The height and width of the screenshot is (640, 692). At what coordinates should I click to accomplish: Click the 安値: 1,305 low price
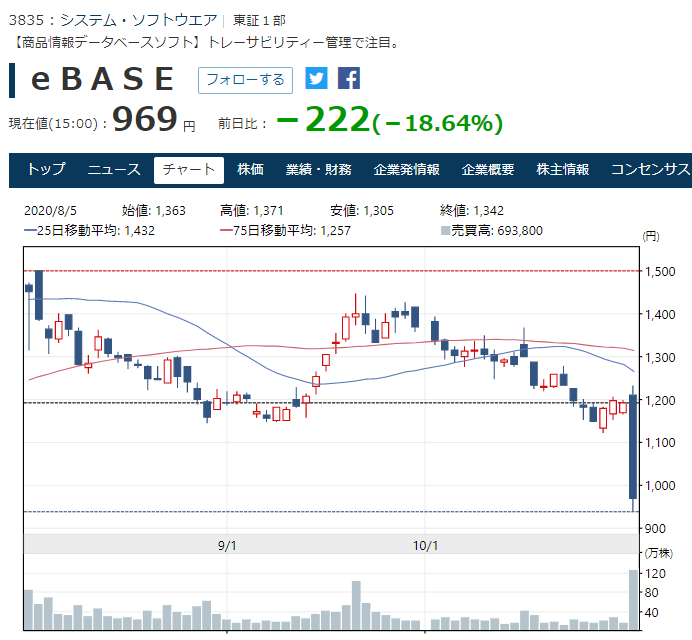pos(362,211)
